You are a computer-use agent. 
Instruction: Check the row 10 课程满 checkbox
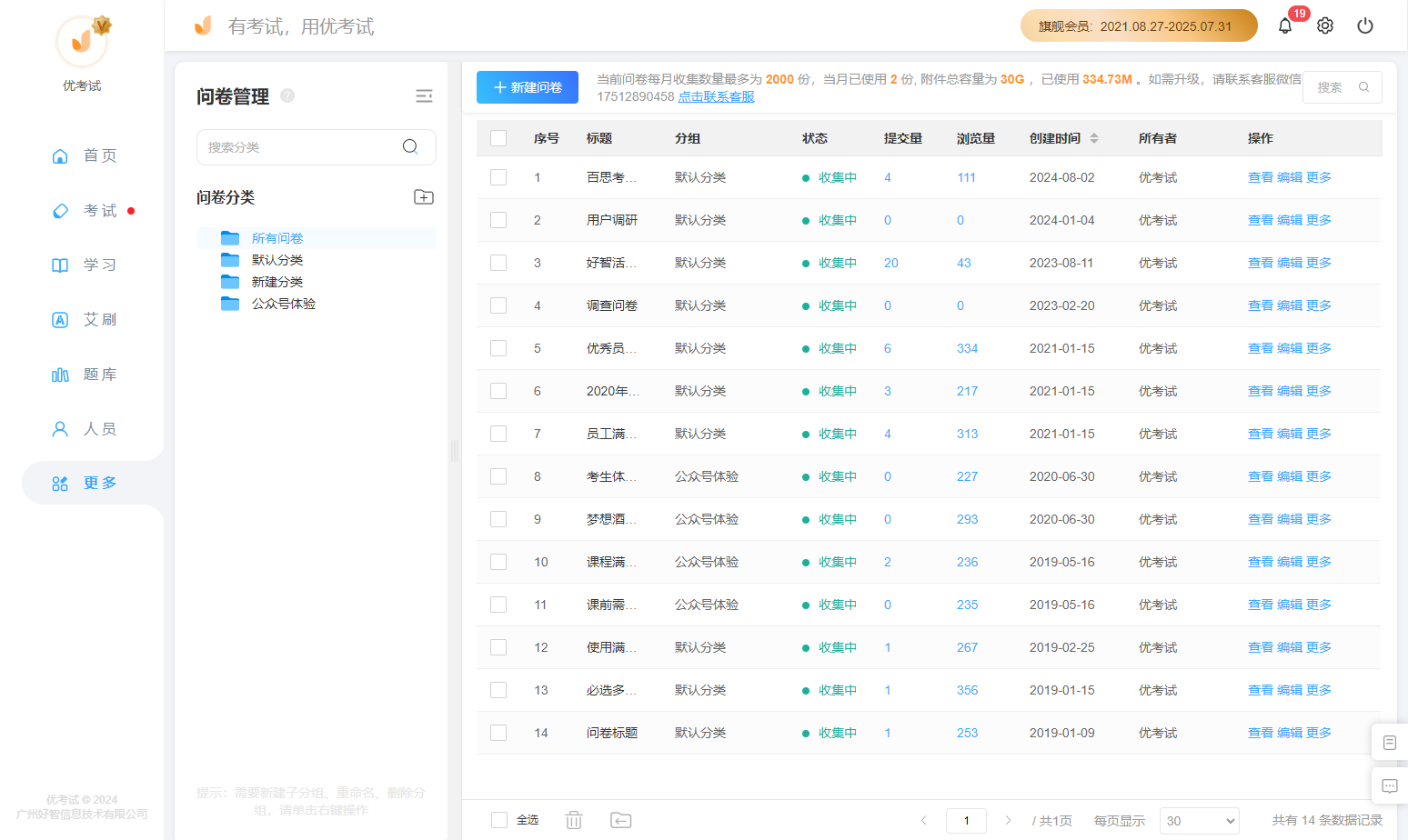click(x=498, y=562)
